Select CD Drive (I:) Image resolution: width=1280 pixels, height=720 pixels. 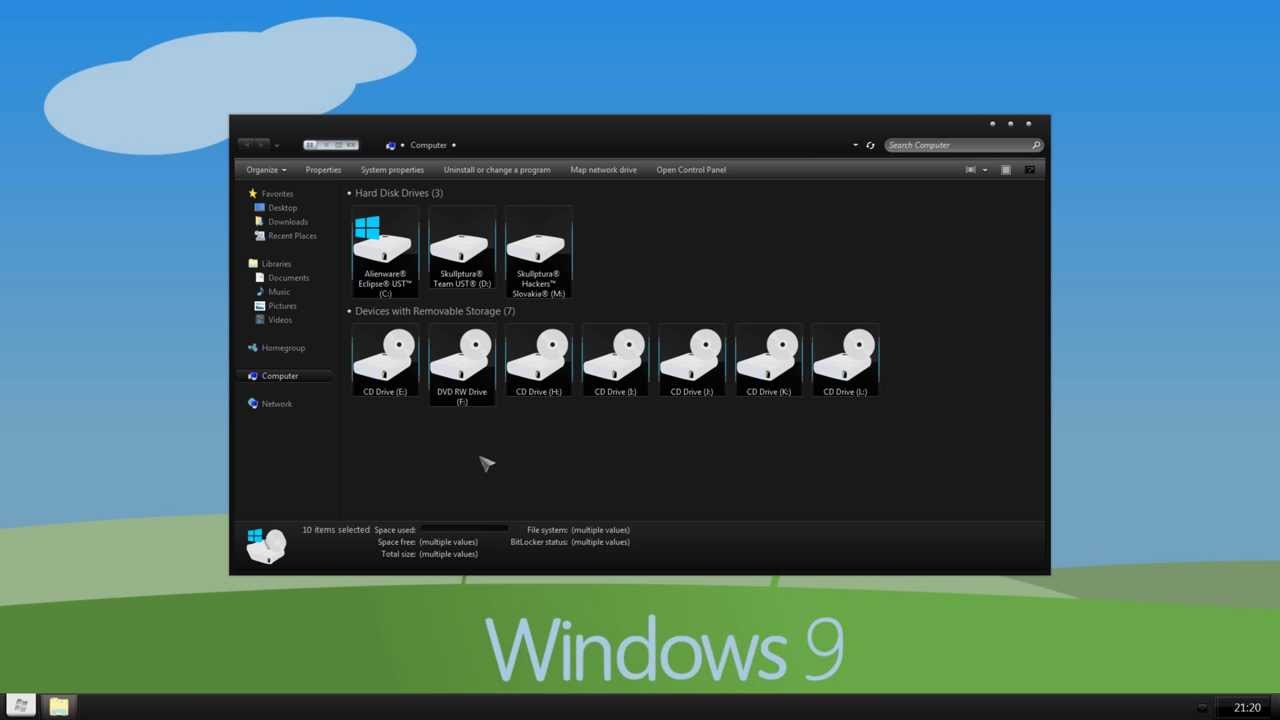pyautogui.click(x=615, y=360)
